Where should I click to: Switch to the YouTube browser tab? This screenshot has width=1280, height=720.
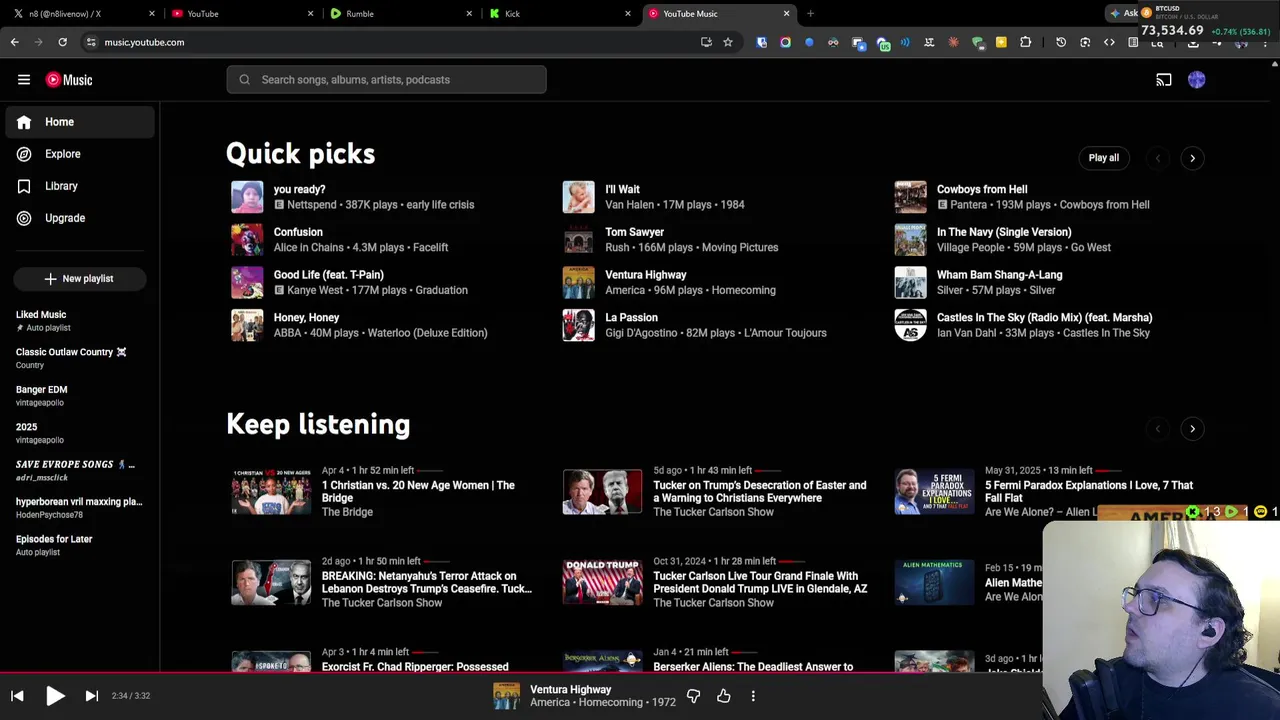click(240, 14)
